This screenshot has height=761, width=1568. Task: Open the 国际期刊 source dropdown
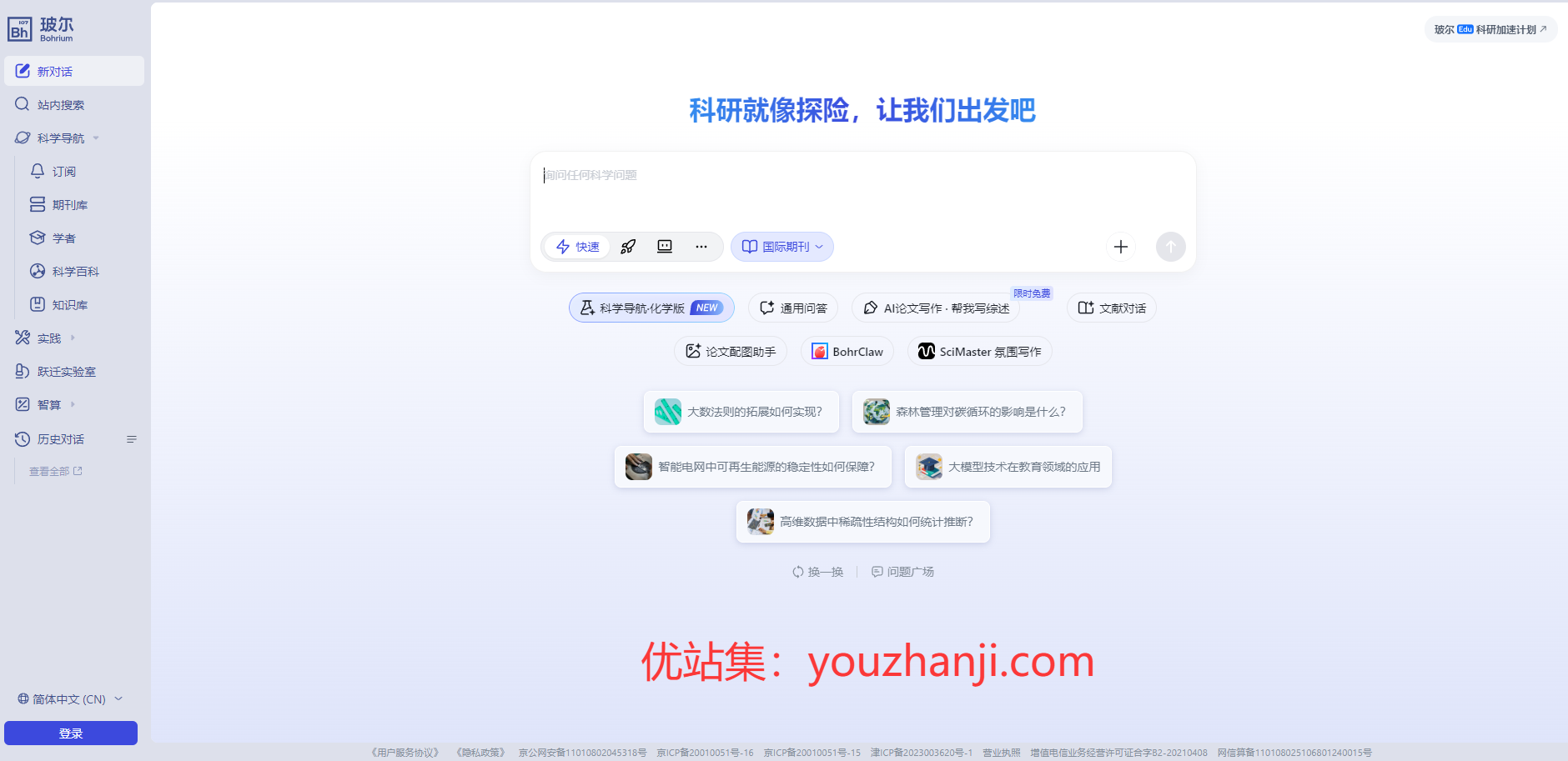click(782, 247)
